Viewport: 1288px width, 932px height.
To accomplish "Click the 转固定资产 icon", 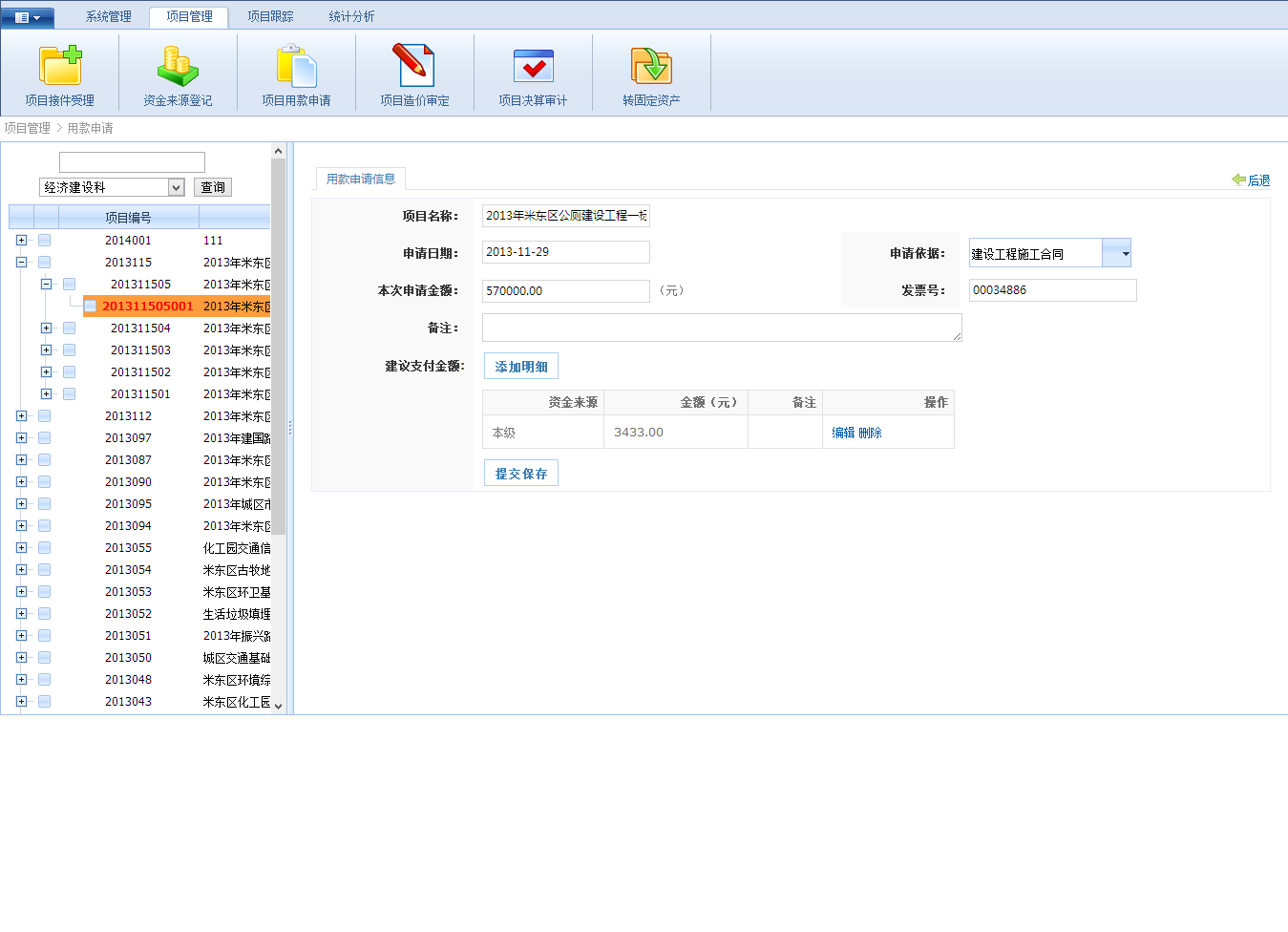I will coord(651,67).
